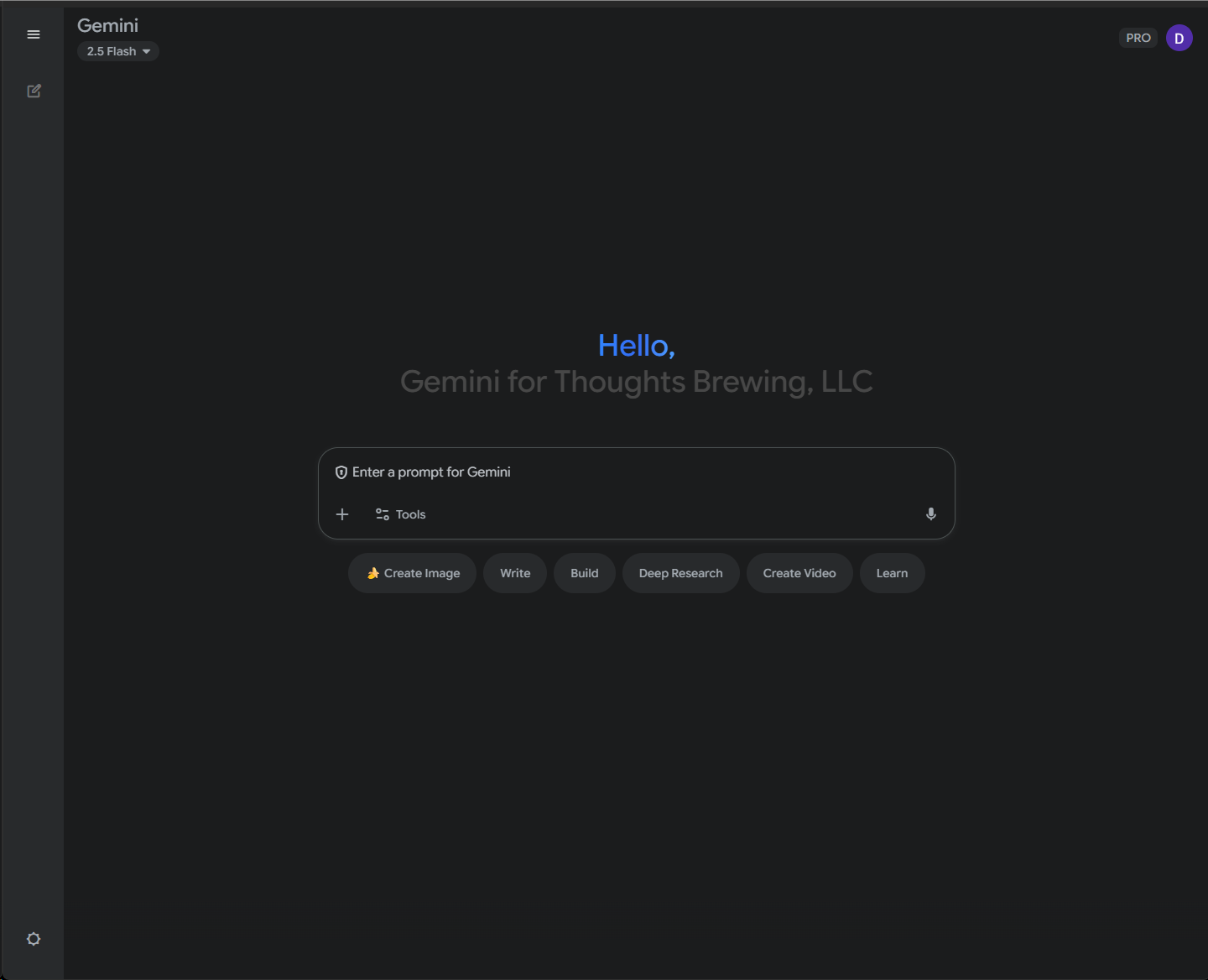Select the Create Video chip
Viewport: 1208px width, 980px height.
(799, 573)
